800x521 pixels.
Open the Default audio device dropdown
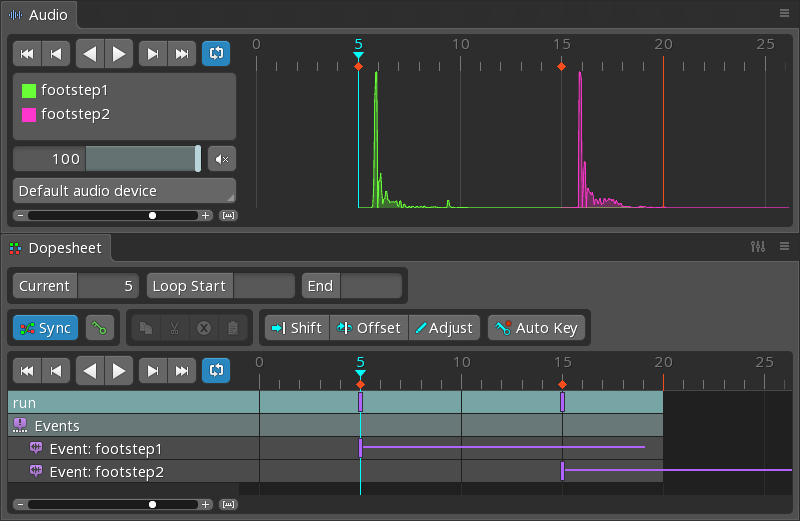click(124, 191)
